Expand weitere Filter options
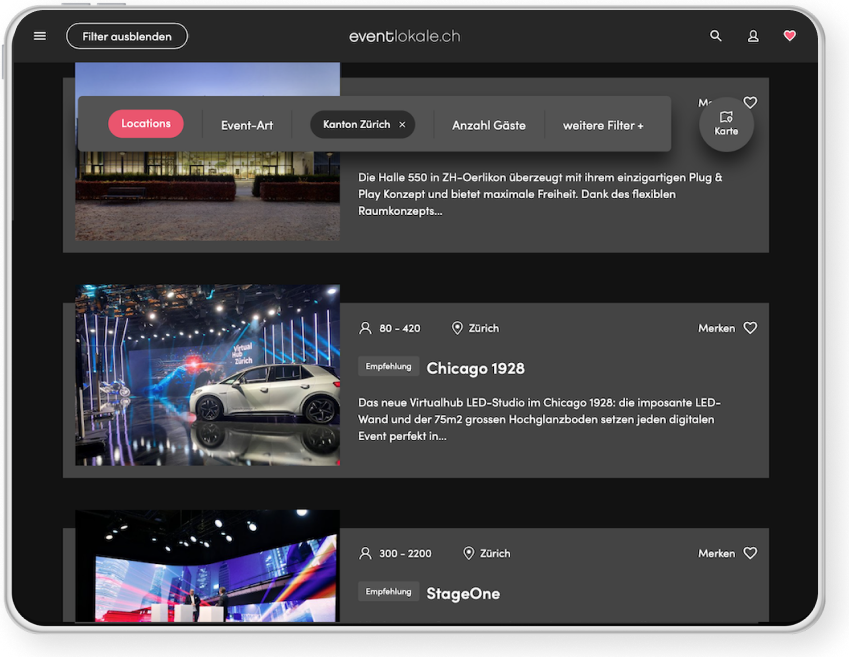 point(603,125)
